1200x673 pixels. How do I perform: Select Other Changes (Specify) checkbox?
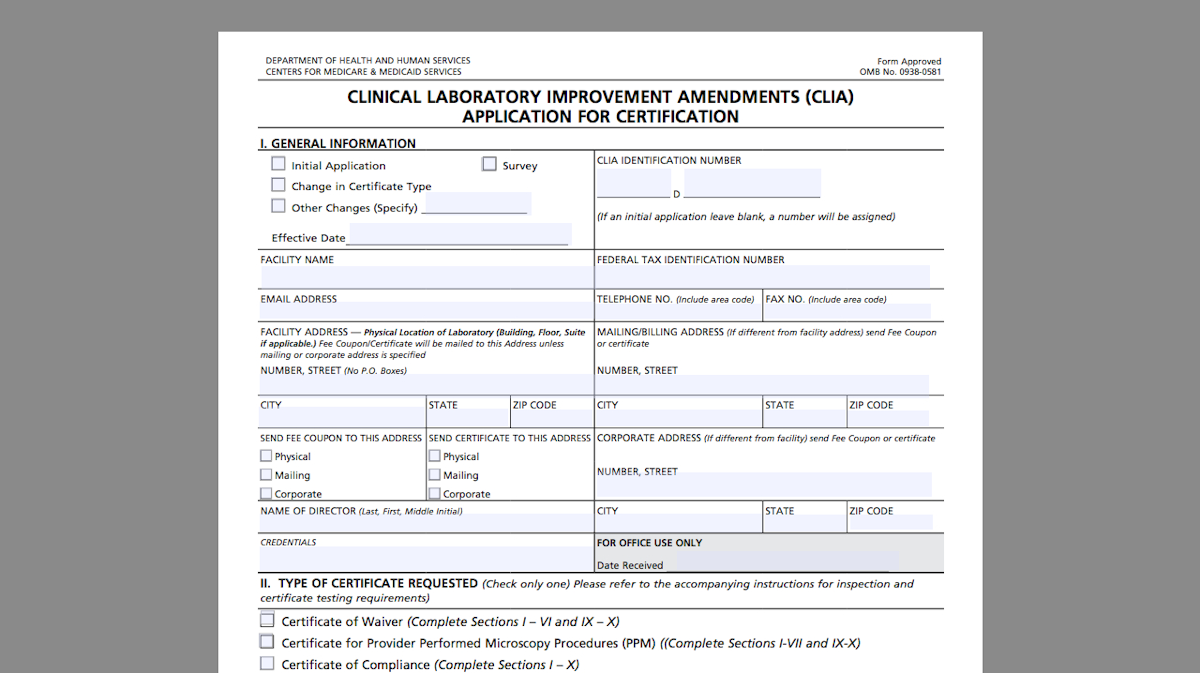pos(278,205)
